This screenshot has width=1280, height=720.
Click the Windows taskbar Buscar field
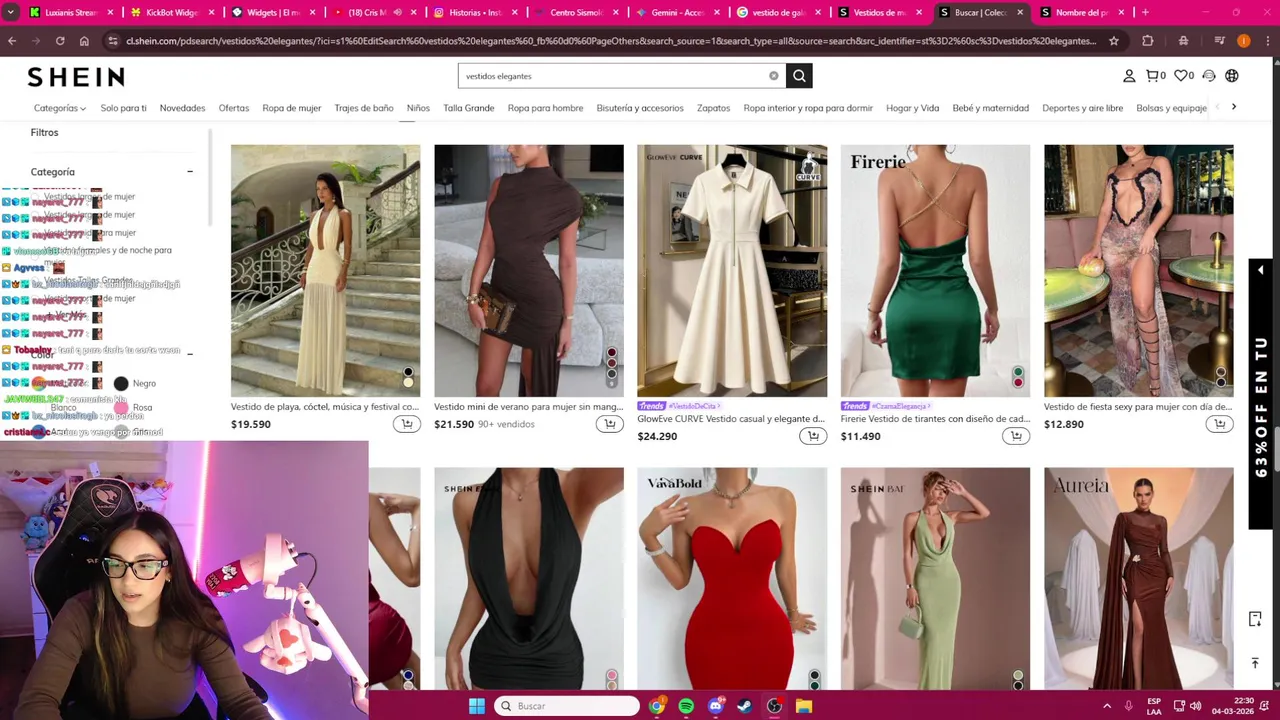tap(568, 706)
